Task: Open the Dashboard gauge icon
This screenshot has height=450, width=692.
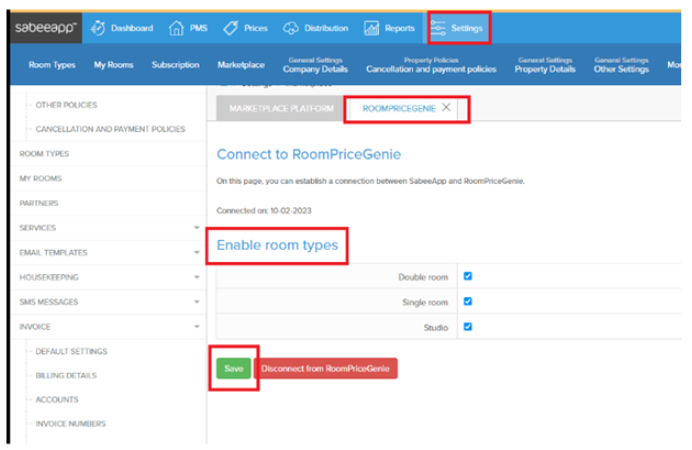Action: (x=98, y=29)
